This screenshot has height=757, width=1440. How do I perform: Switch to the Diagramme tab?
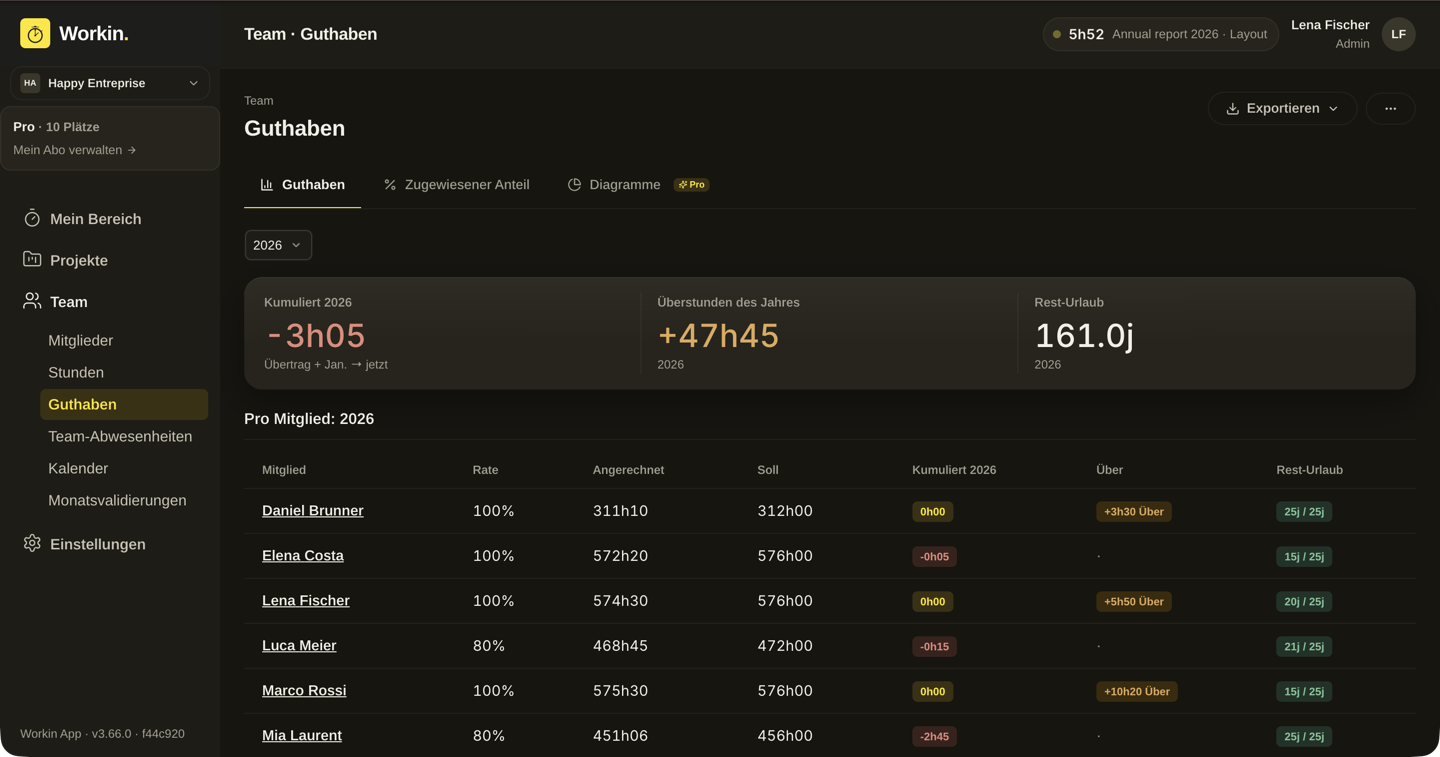[x=614, y=185]
